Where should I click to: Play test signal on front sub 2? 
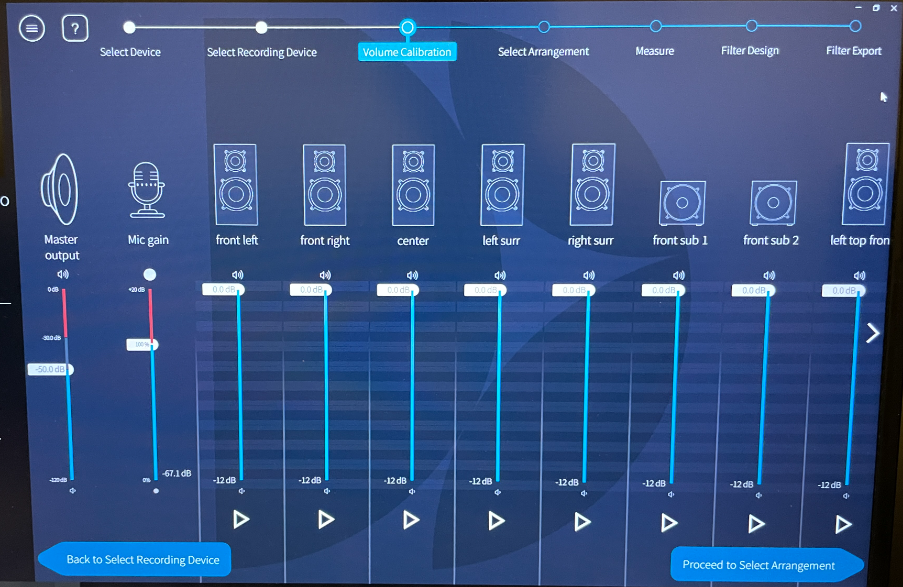pyautogui.click(x=756, y=524)
